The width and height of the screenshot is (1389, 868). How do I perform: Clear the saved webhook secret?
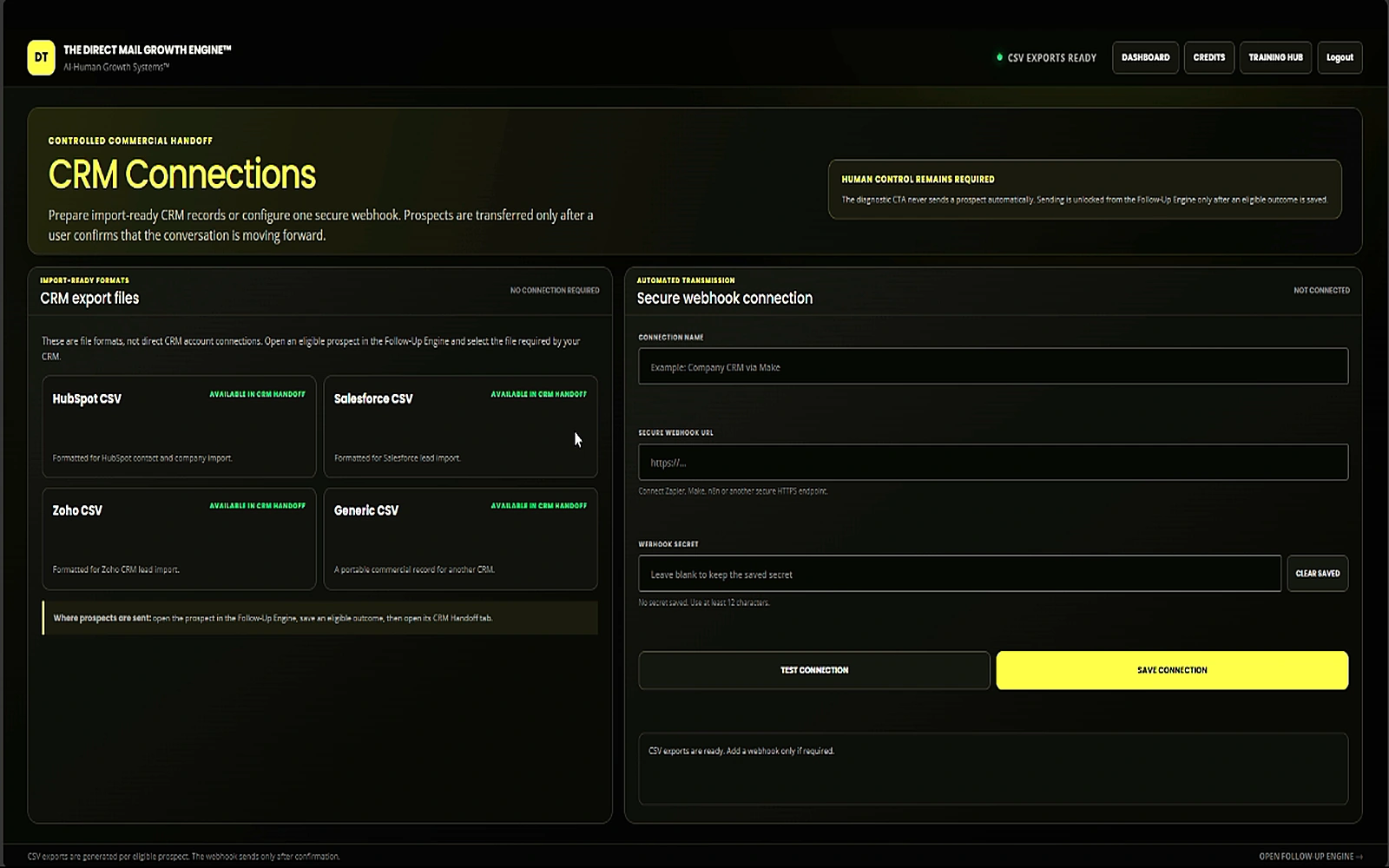click(1317, 574)
